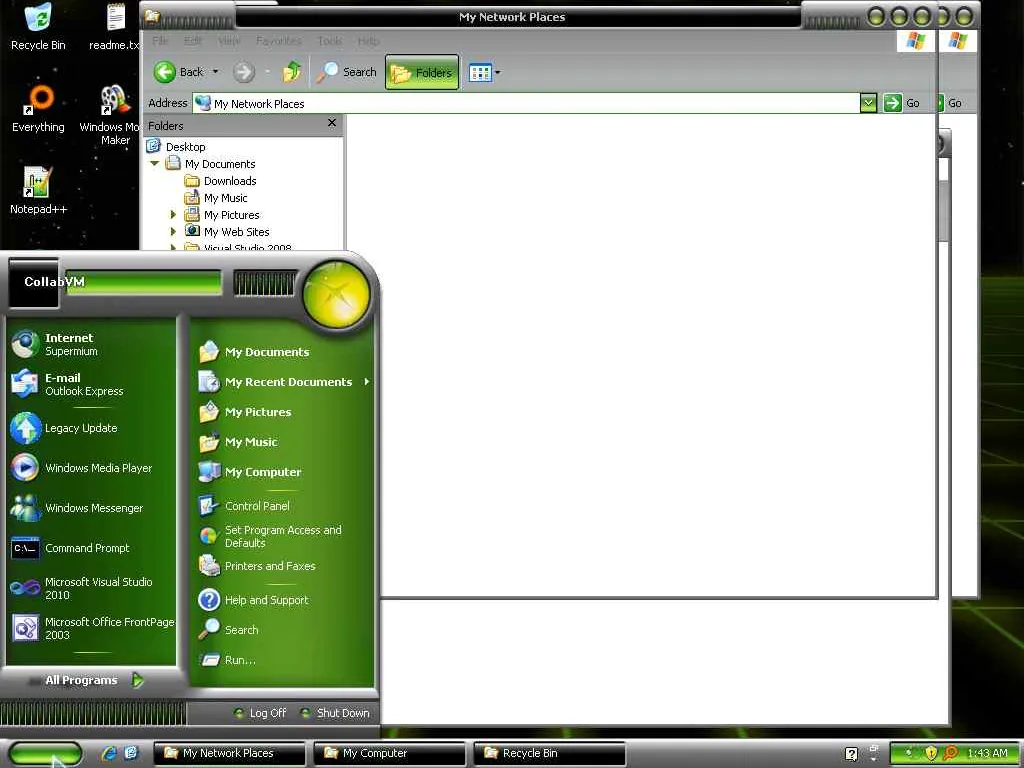Select My Documents in folder tree
This screenshot has width=1024, height=768.
coord(220,164)
